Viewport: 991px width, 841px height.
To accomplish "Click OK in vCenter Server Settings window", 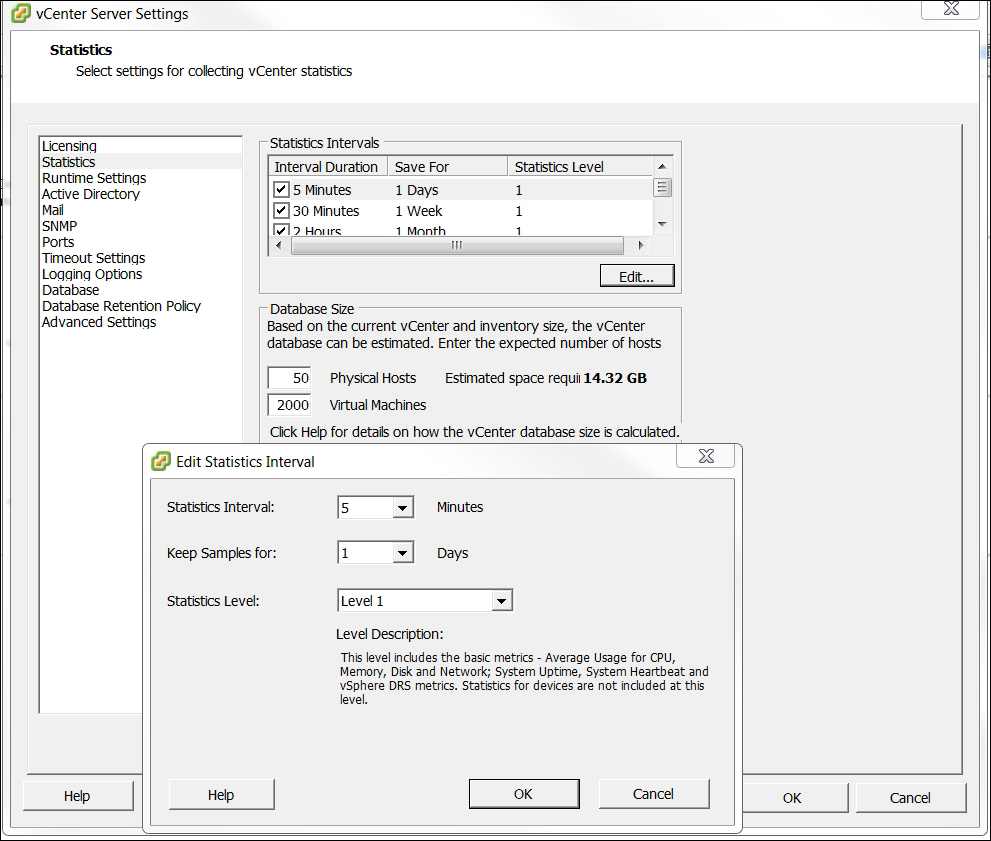I will click(793, 797).
